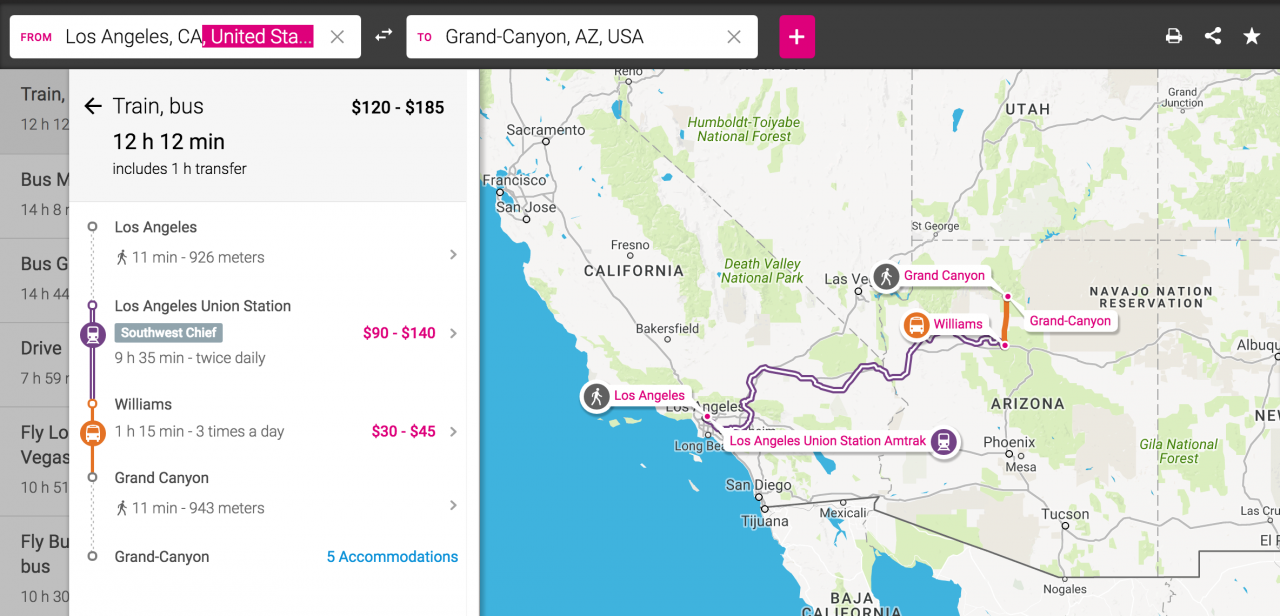Open the share icon in top bar
This screenshot has height=616, width=1280.
[x=1213, y=36]
